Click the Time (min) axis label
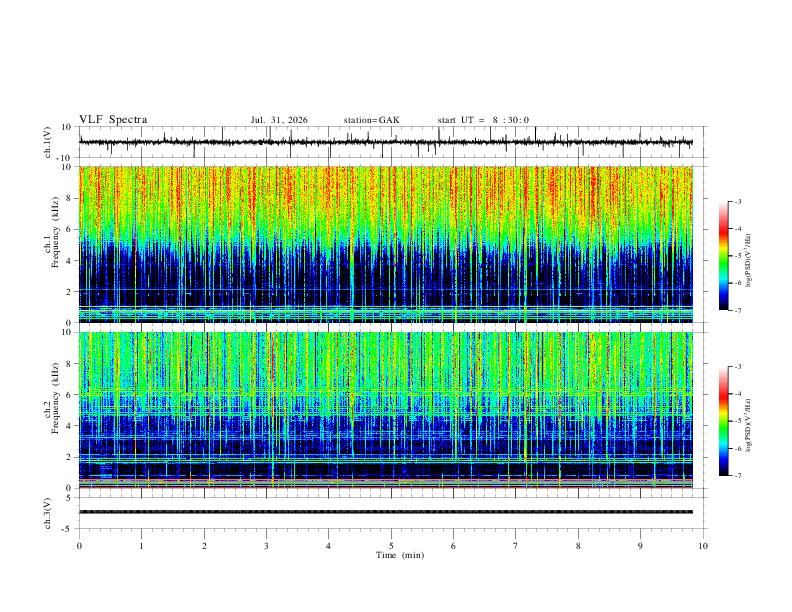792x612 pixels. tap(400, 555)
